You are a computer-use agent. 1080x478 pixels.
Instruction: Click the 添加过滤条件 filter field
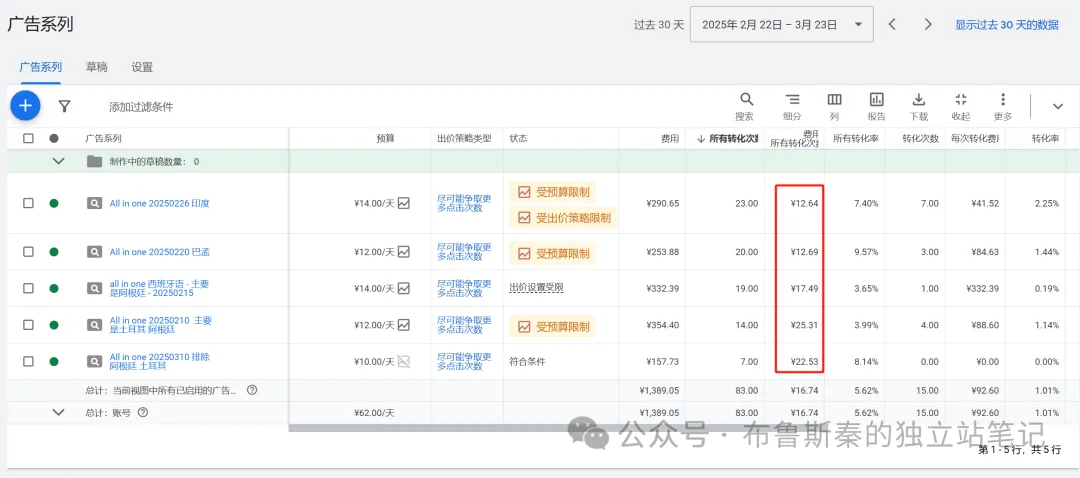tap(141, 107)
